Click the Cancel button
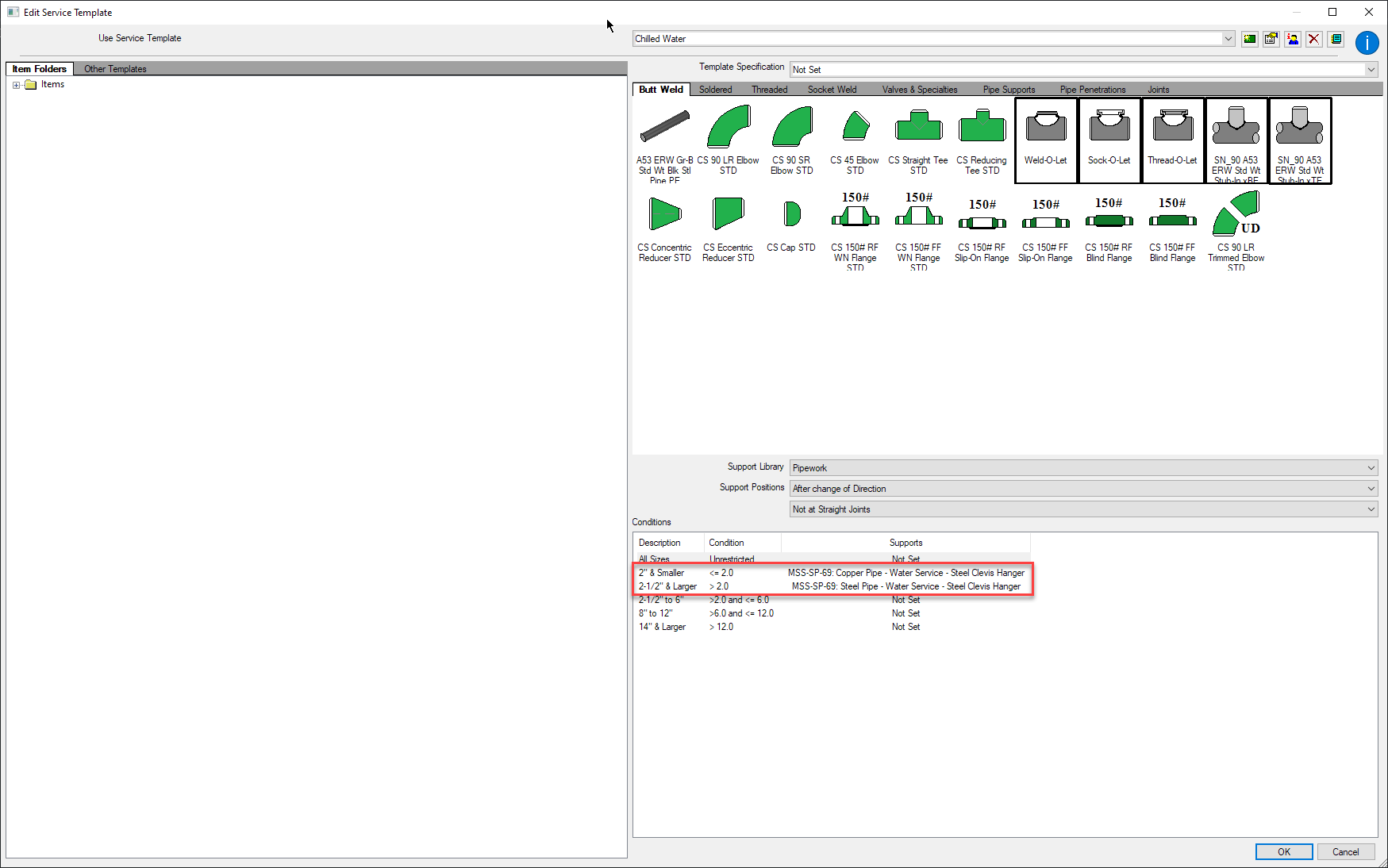1388x868 pixels. click(x=1346, y=851)
